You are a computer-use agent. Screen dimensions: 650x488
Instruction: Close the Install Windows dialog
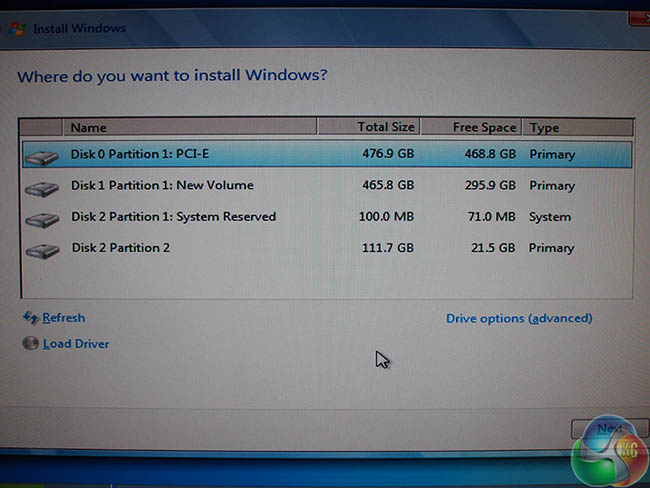click(x=640, y=19)
